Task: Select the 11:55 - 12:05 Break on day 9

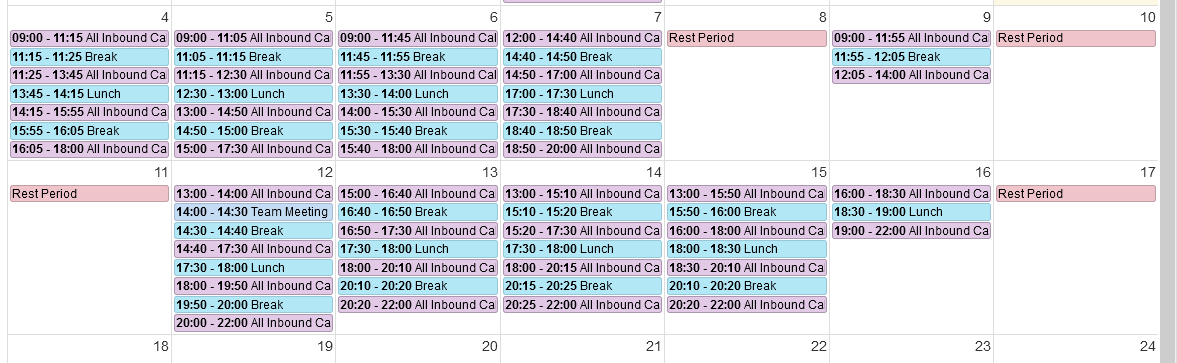Action: [x=911, y=57]
